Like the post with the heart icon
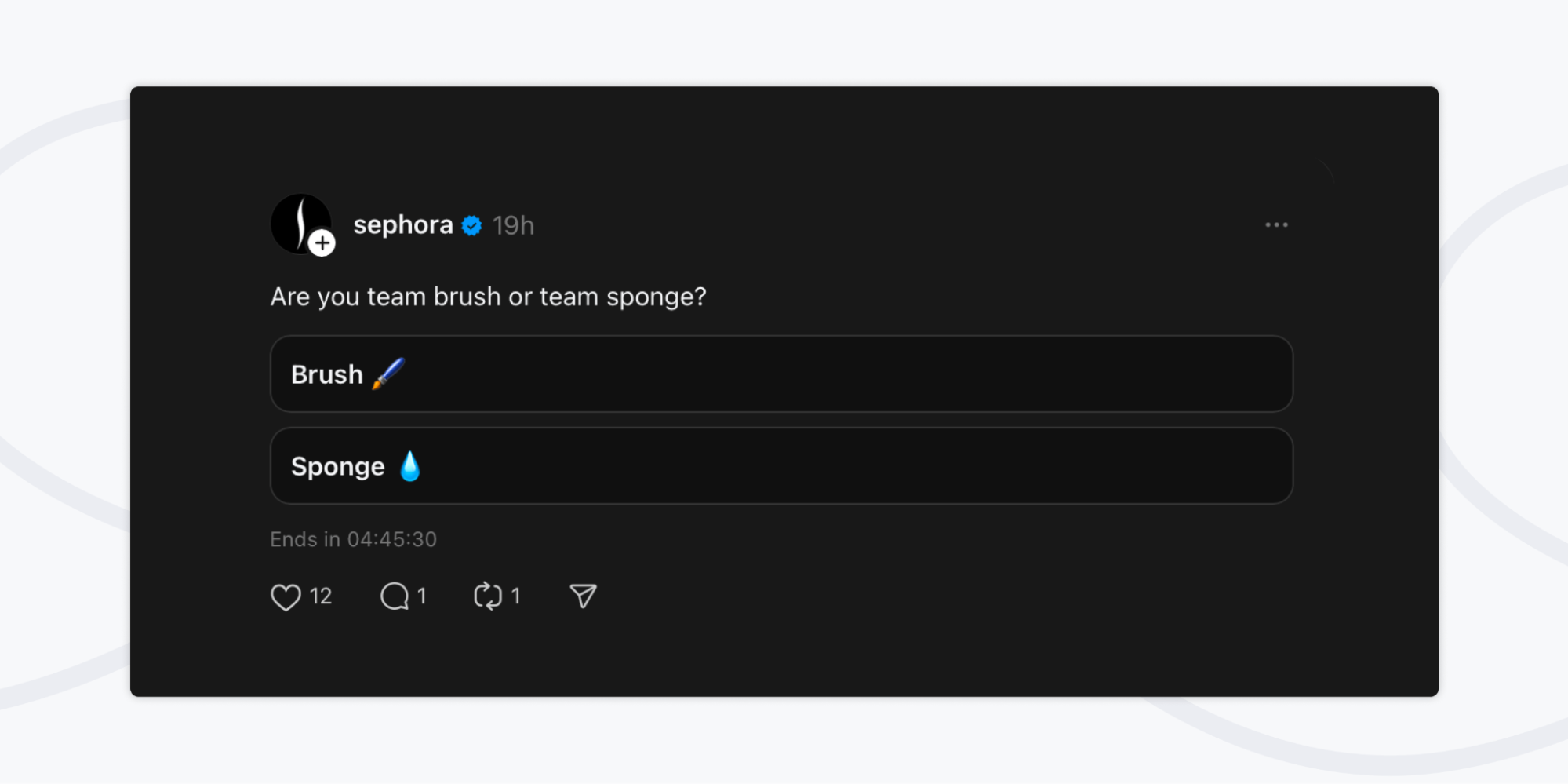The width and height of the screenshot is (1568, 784). point(286,597)
